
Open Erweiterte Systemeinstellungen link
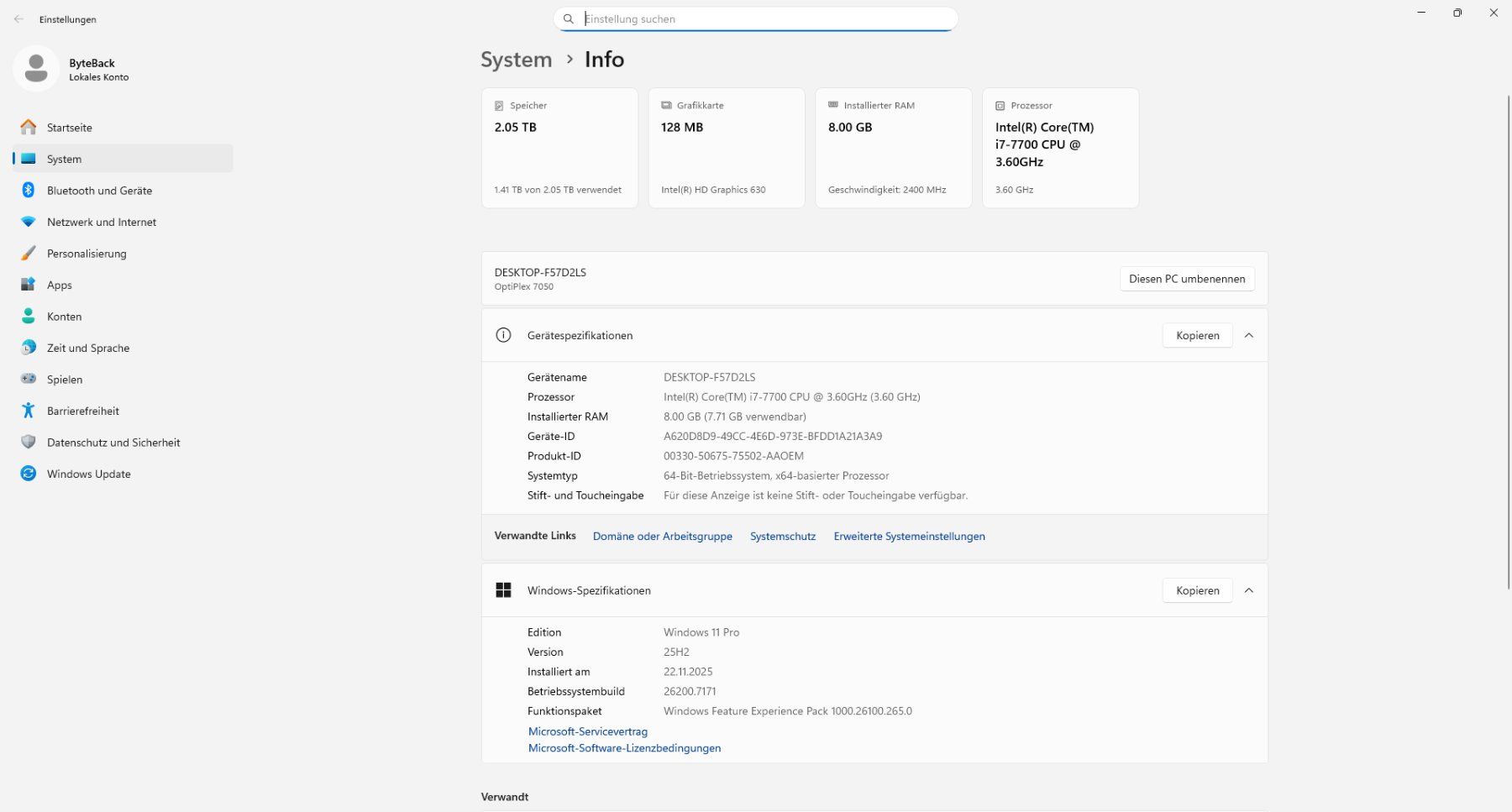tap(909, 537)
